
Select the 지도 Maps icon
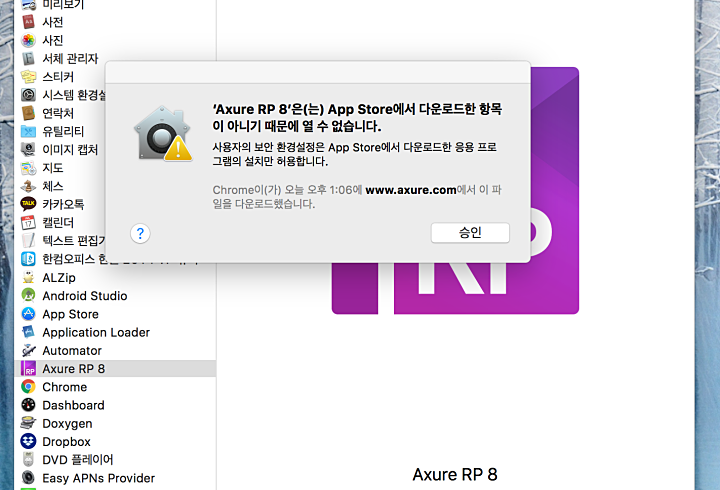[x=28, y=168]
